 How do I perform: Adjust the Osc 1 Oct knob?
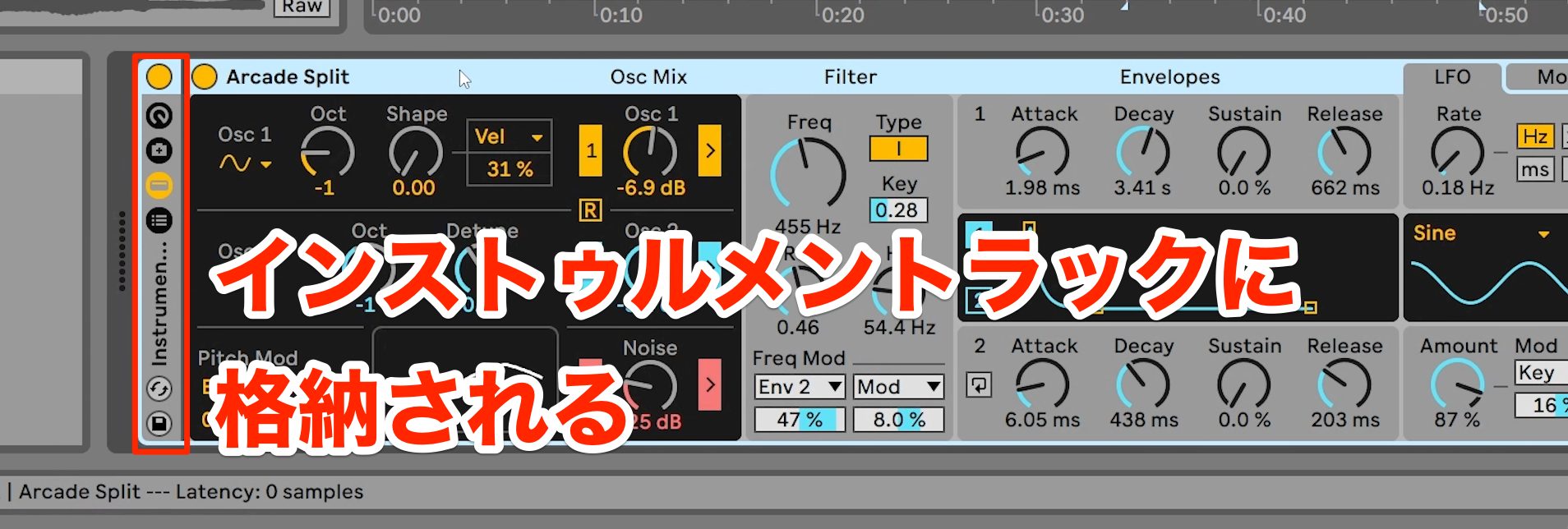point(326,153)
